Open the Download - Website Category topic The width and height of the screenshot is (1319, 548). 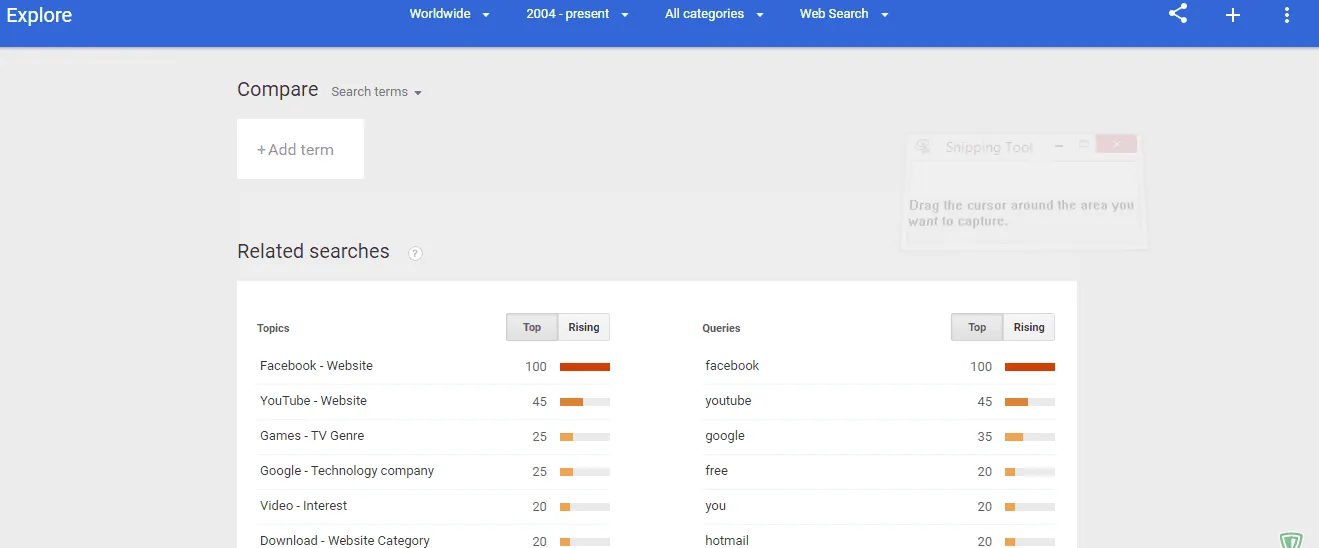coord(345,540)
